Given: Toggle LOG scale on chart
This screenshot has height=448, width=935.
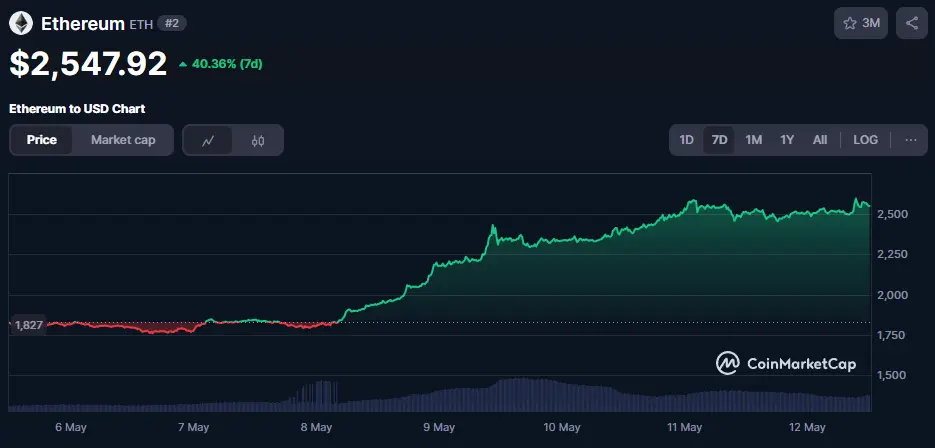Looking at the screenshot, I should tap(865, 140).
